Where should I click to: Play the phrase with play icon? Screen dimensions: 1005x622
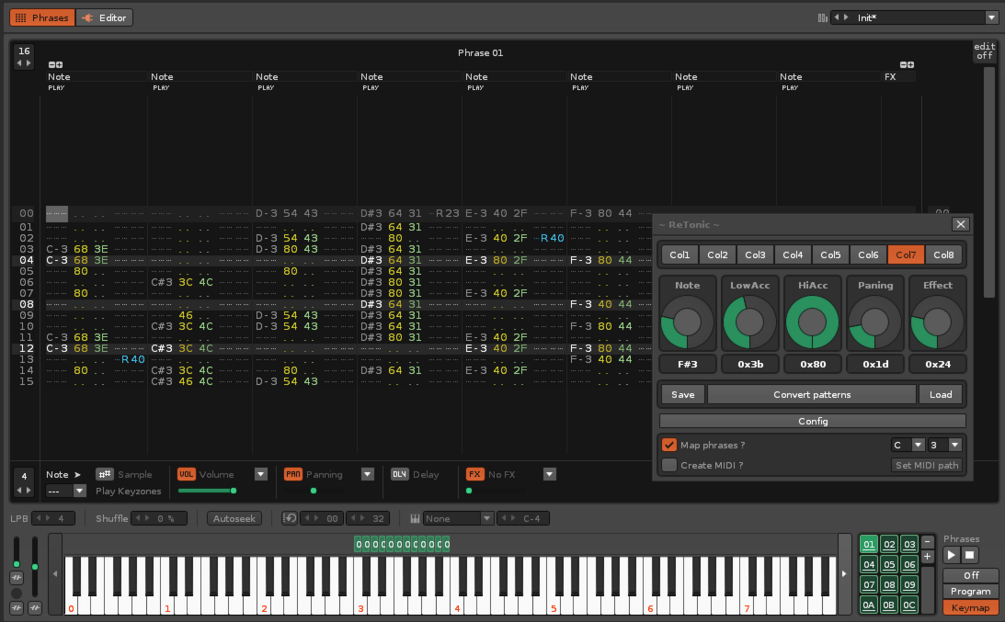click(951, 555)
